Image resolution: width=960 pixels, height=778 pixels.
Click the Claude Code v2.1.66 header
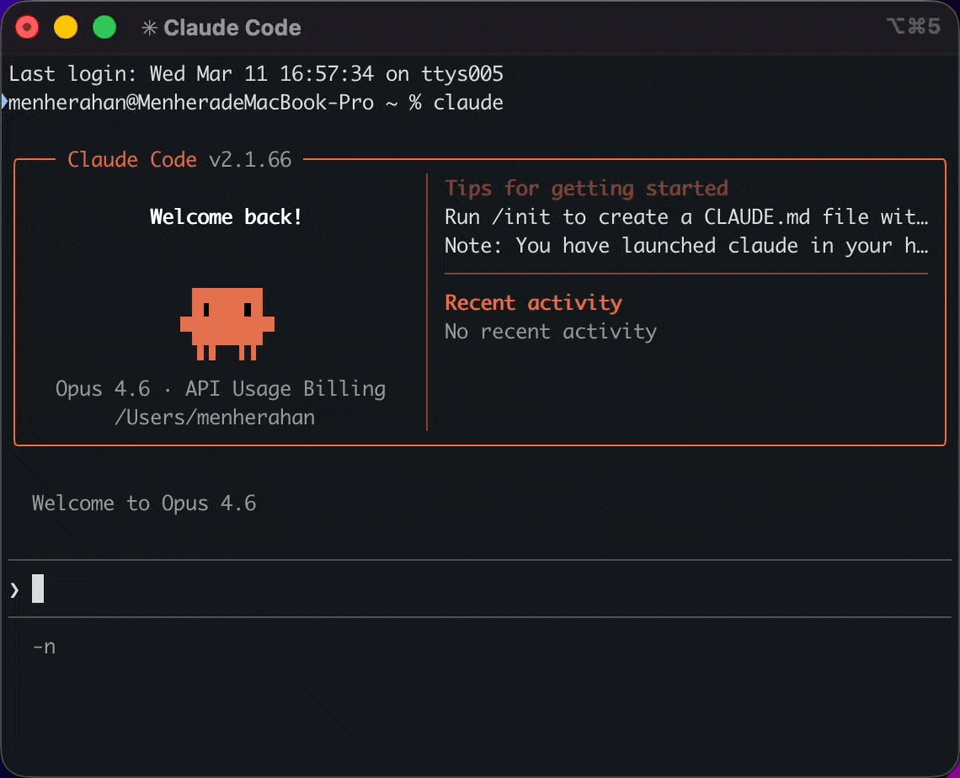point(179,160)
